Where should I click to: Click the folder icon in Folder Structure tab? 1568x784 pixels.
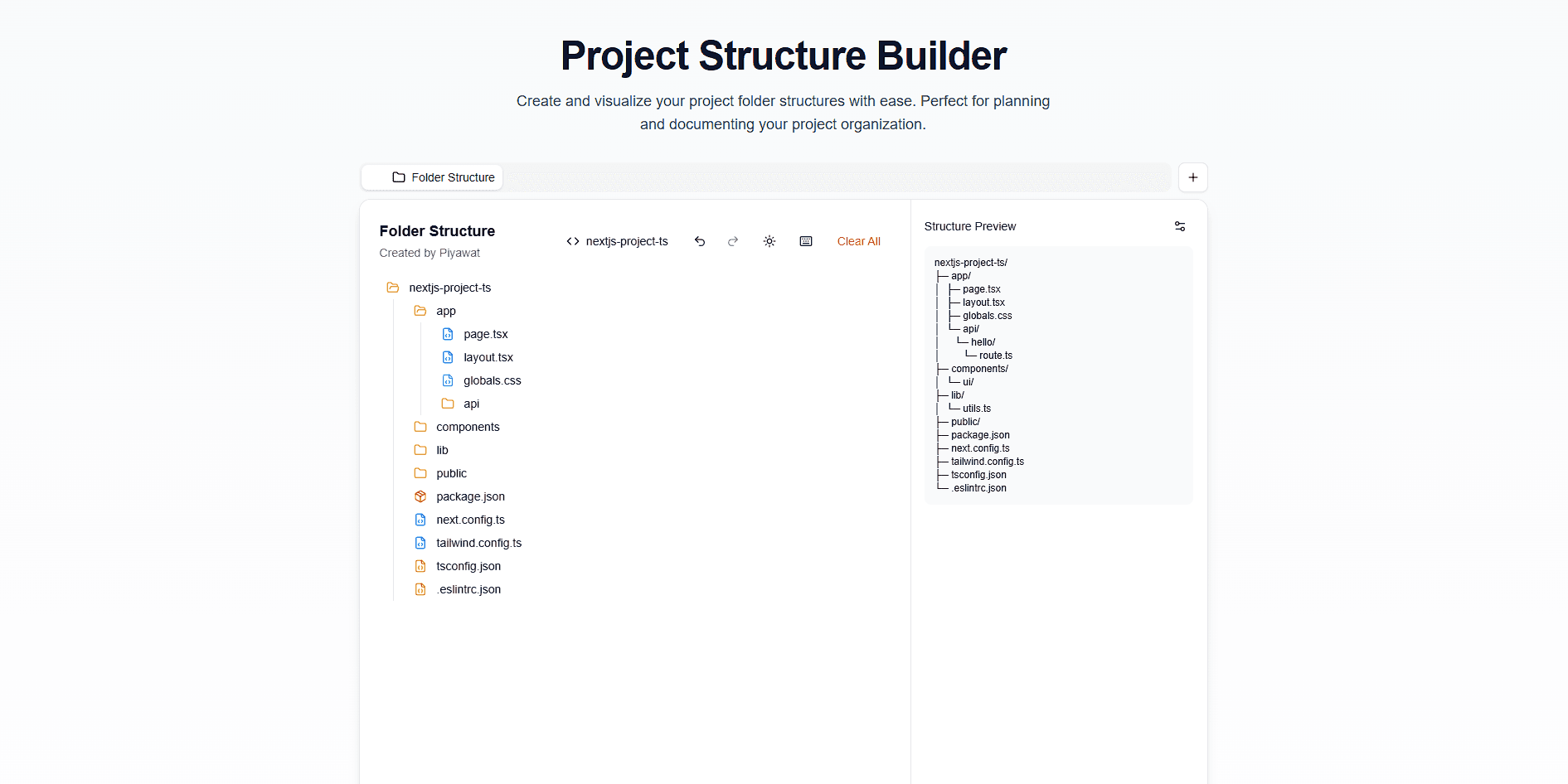pyautogui.click(x=398, y=177)
